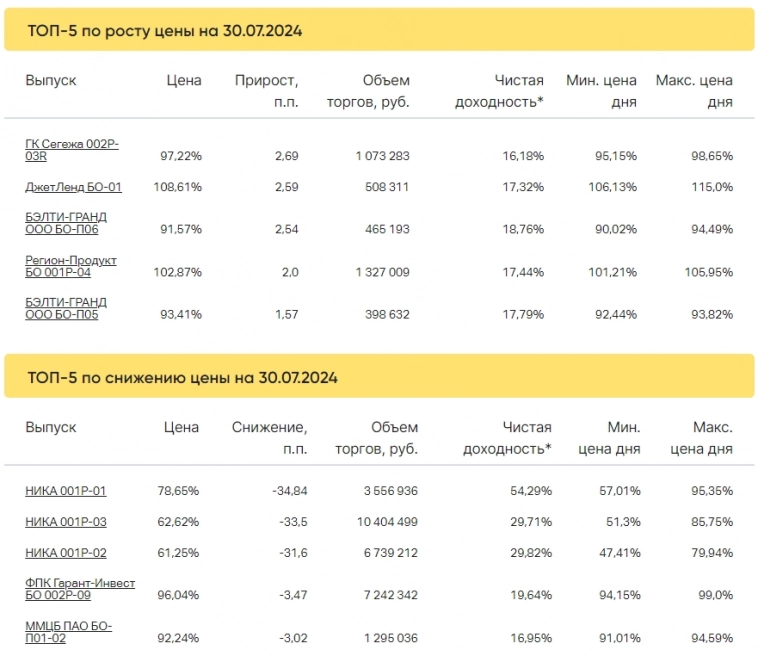Click the 115,0% max price cell
Screen dimensions: 758x656
click(711, 187)
